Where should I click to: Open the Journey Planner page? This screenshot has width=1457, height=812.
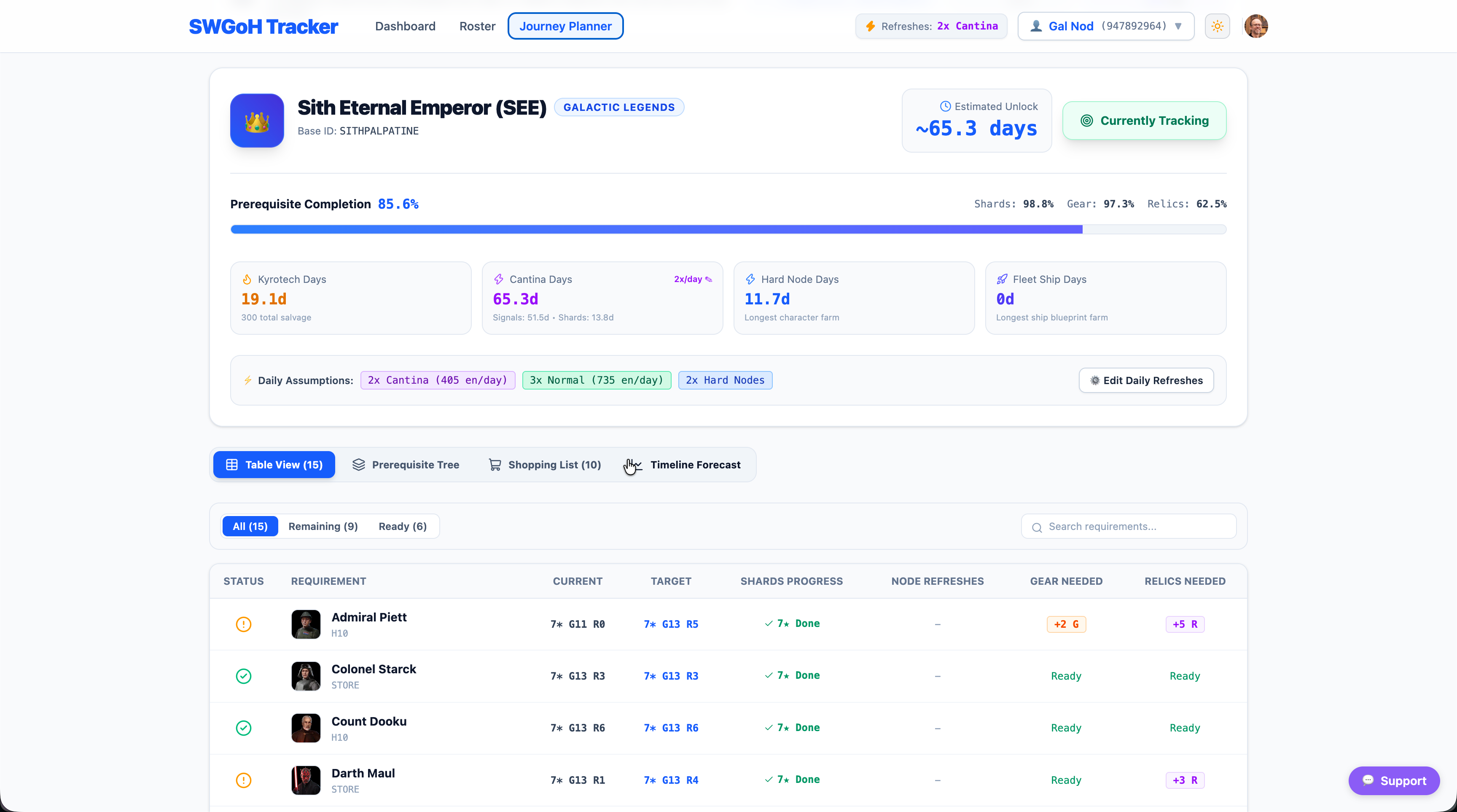coord(566,26)
